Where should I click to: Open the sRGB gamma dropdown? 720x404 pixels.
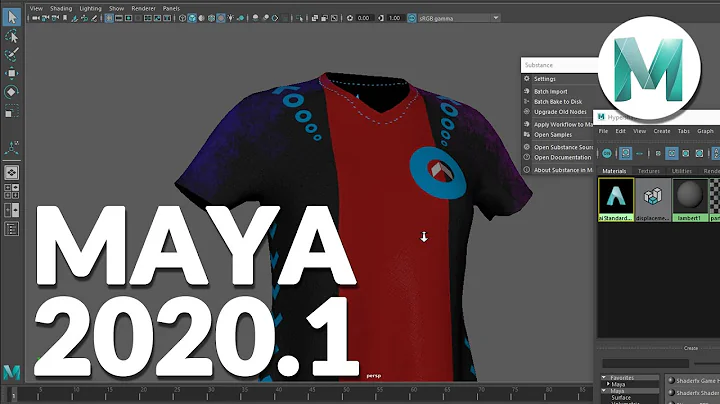[459, 18]
